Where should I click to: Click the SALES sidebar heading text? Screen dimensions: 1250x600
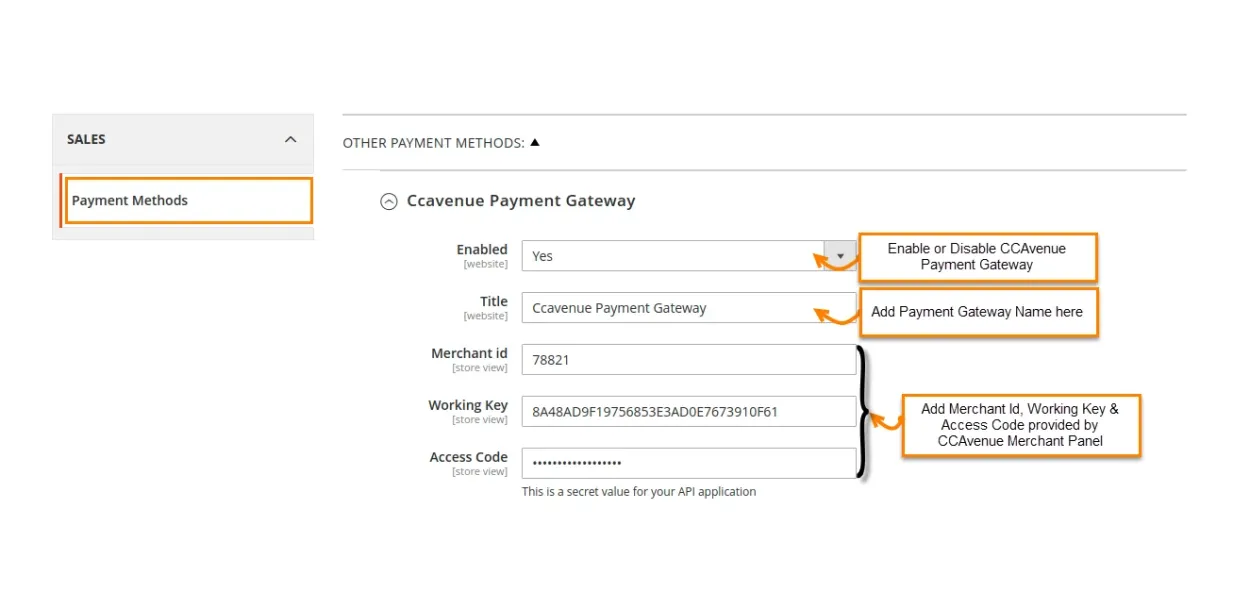(x=86, y=139)
